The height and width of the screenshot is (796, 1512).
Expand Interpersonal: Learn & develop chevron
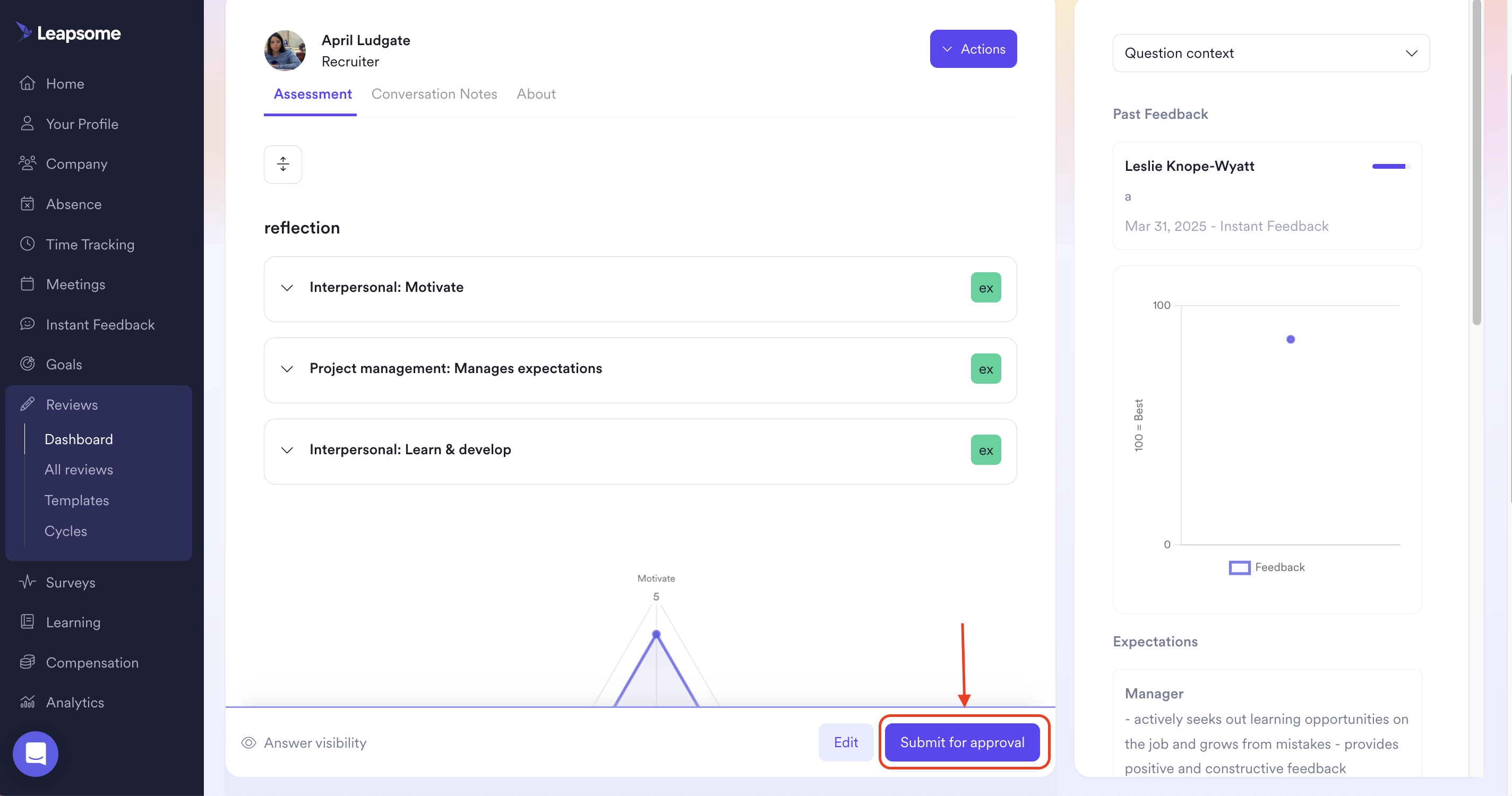[287, 450]
